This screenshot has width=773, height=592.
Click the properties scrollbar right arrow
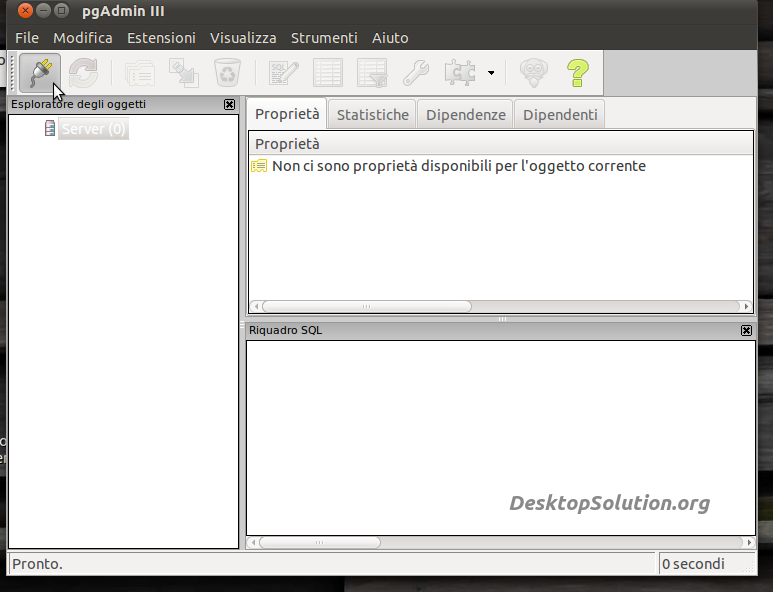click(x=746, y=306)
